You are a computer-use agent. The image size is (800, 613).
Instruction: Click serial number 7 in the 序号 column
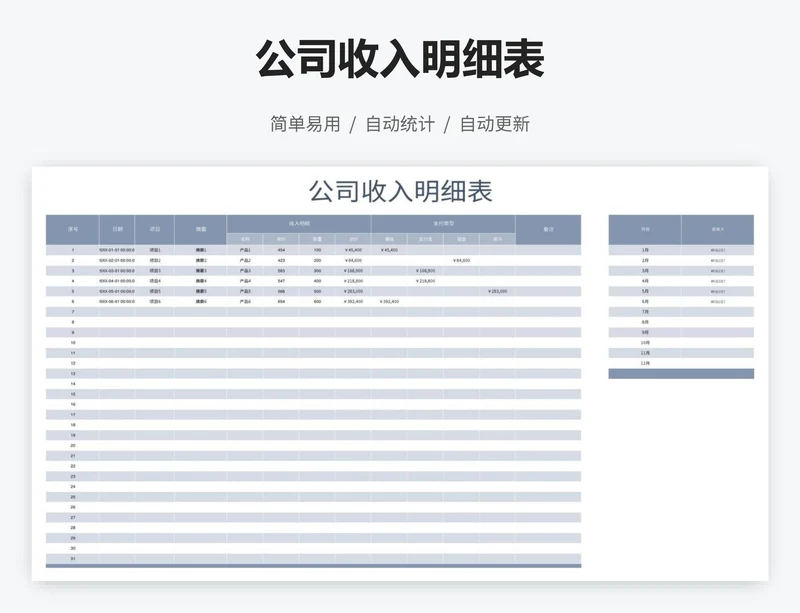pyautogui.click(x=72, y=312)
